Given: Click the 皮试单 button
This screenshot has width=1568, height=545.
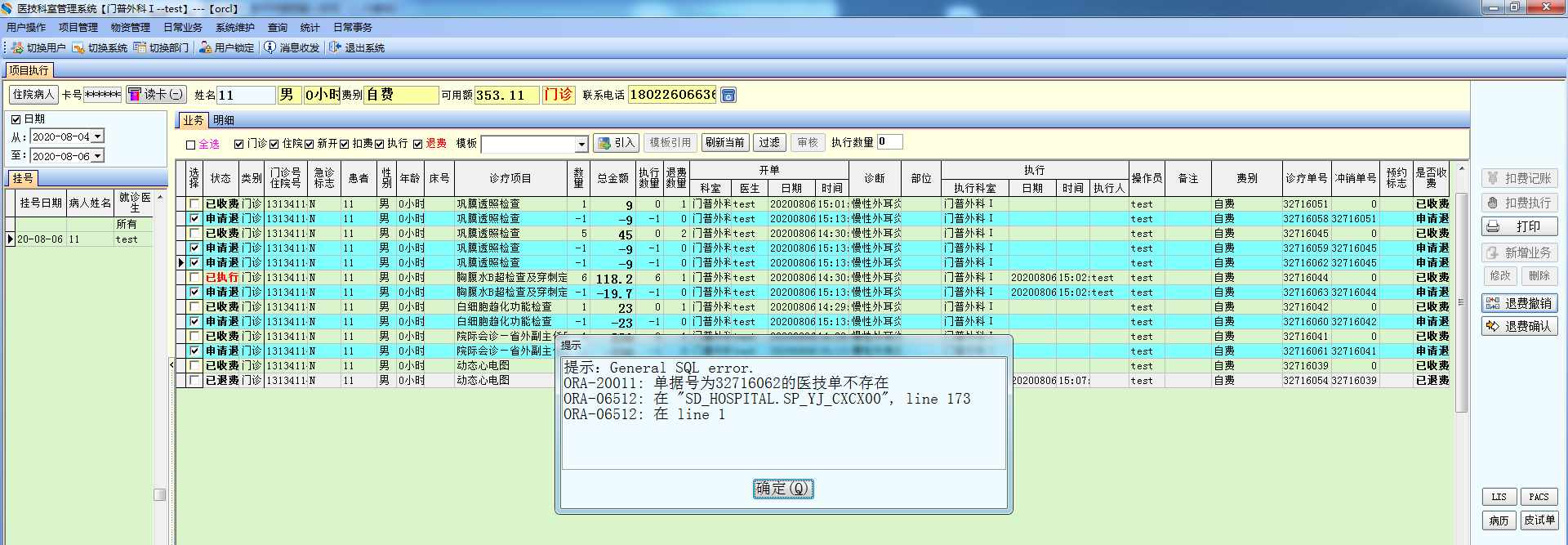Looking at the screenshot, I should pyautogui.click(x=1539, y=520).
